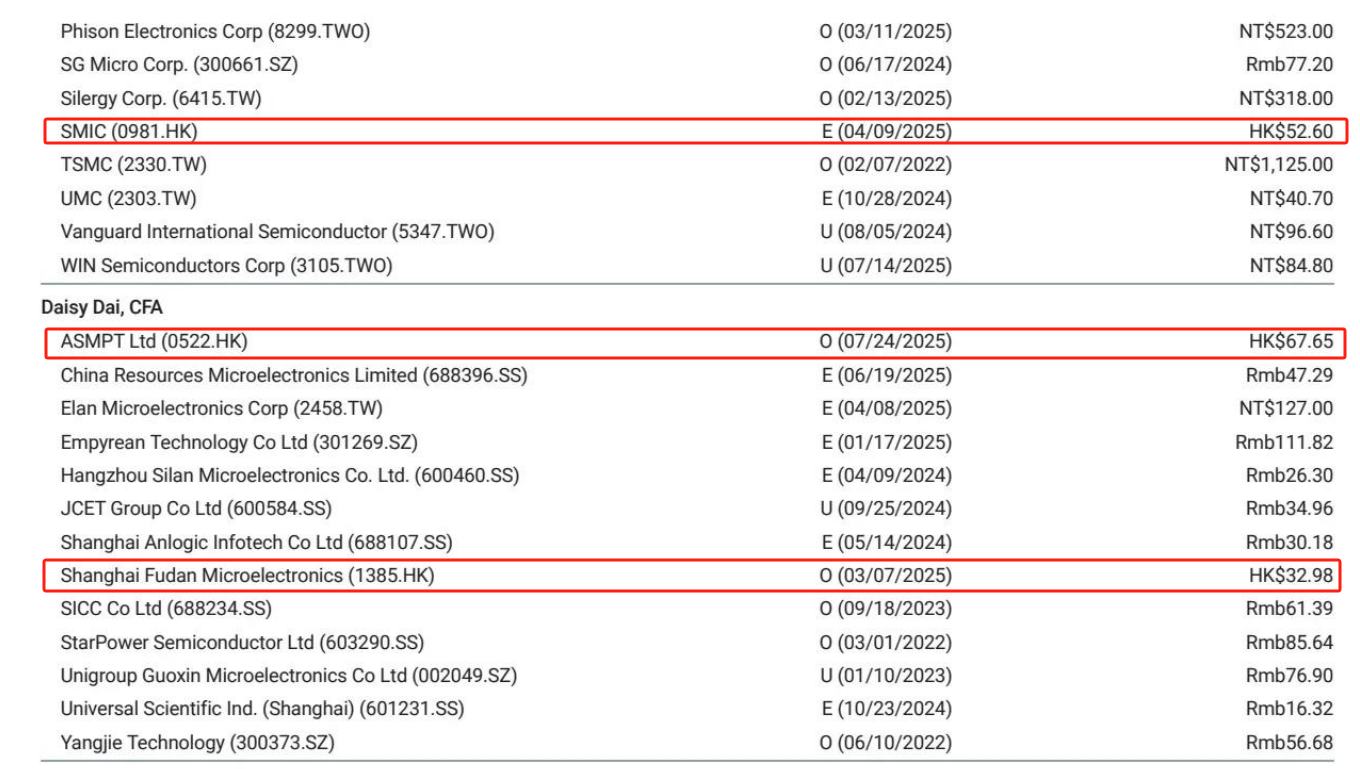The height and width of the screenshot is (769, 1360).
Task: Click the Daisy Dai, CFA analyst heading
Action: (102, 308)
